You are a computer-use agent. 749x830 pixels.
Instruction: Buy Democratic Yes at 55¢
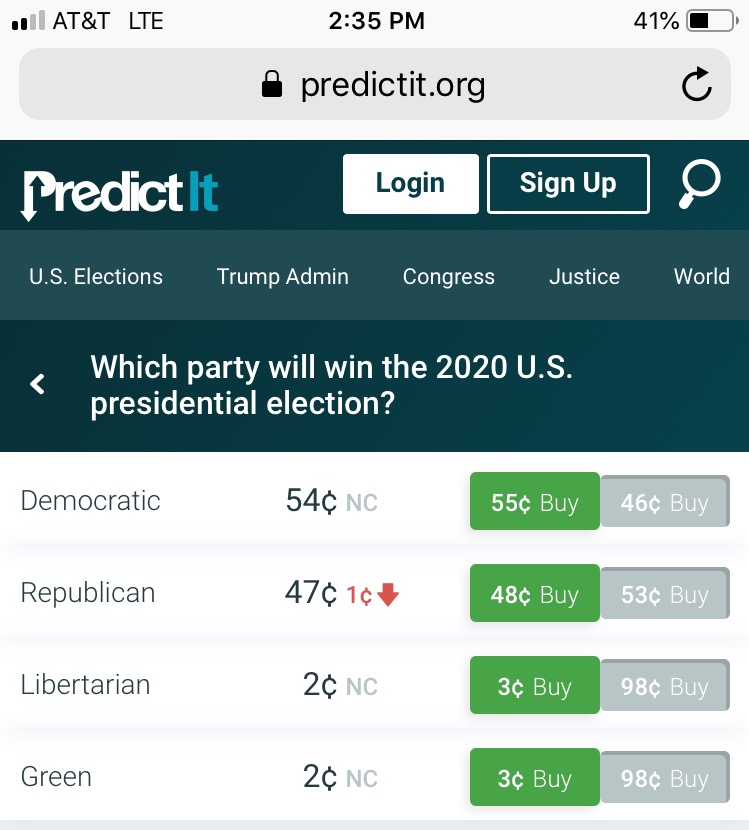click(x=535, y=501)
